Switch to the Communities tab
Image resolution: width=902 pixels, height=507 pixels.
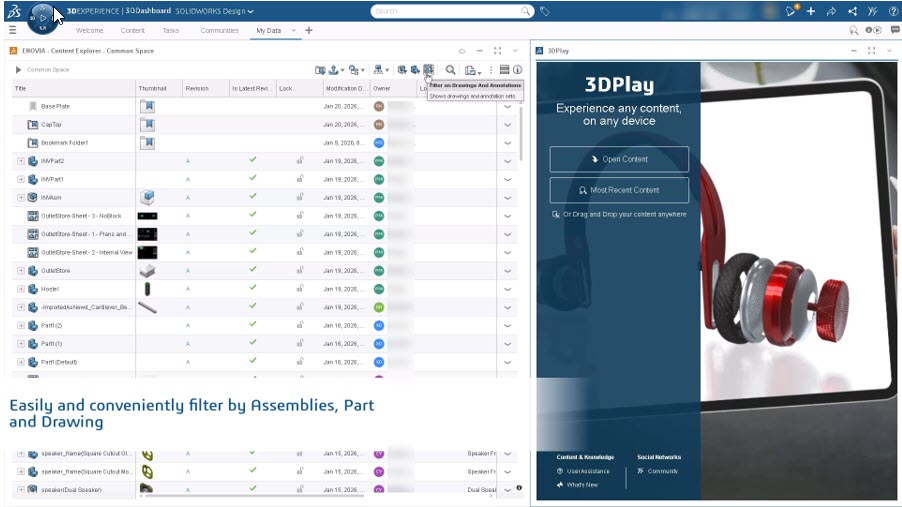click(219, 31)
